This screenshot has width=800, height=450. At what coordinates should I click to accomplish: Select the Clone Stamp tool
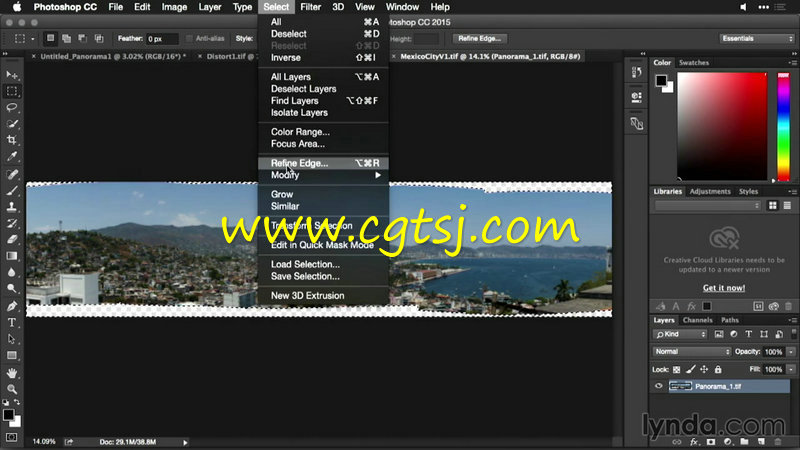[12, 207]
